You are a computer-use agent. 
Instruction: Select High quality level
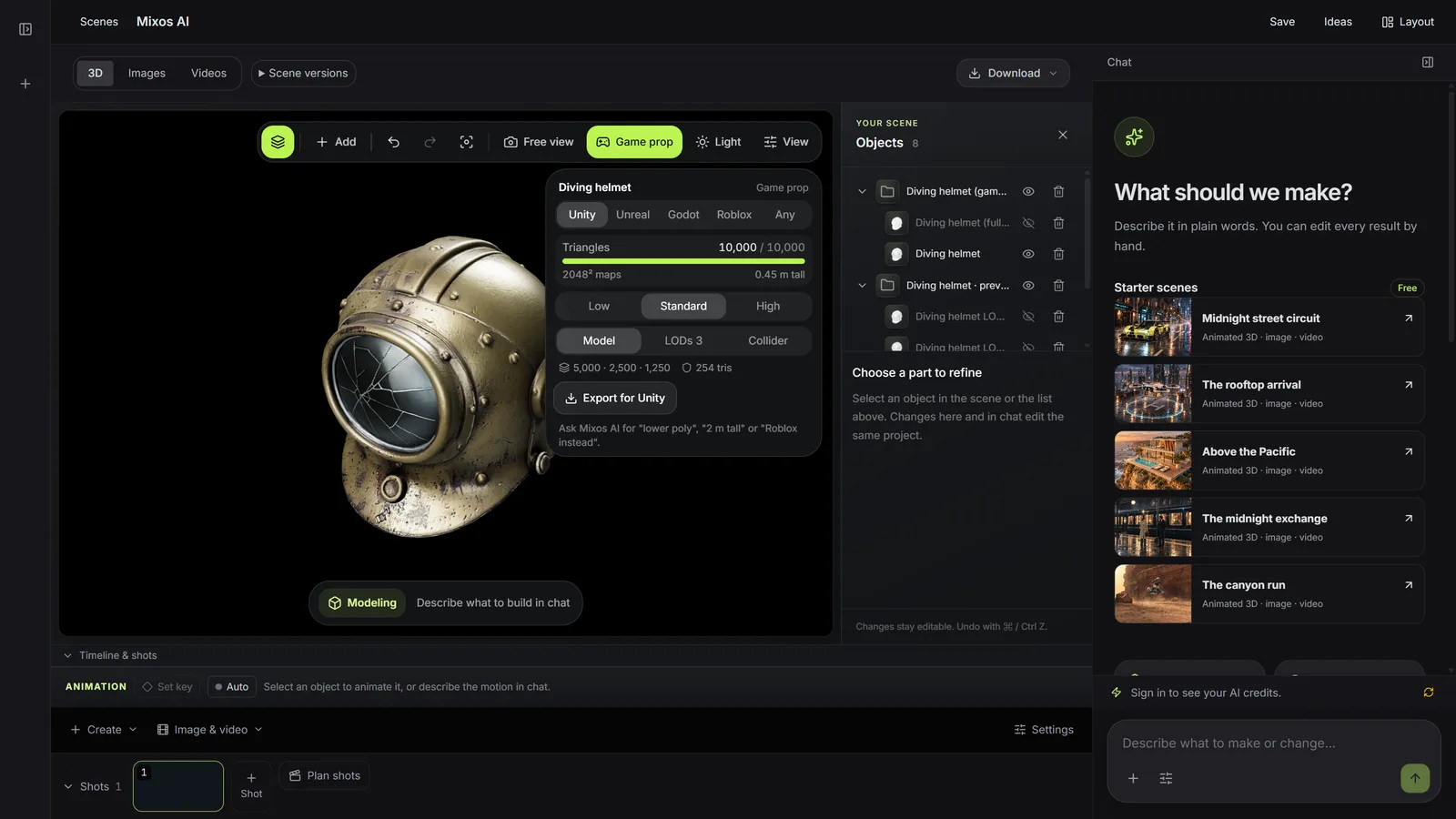768,307
